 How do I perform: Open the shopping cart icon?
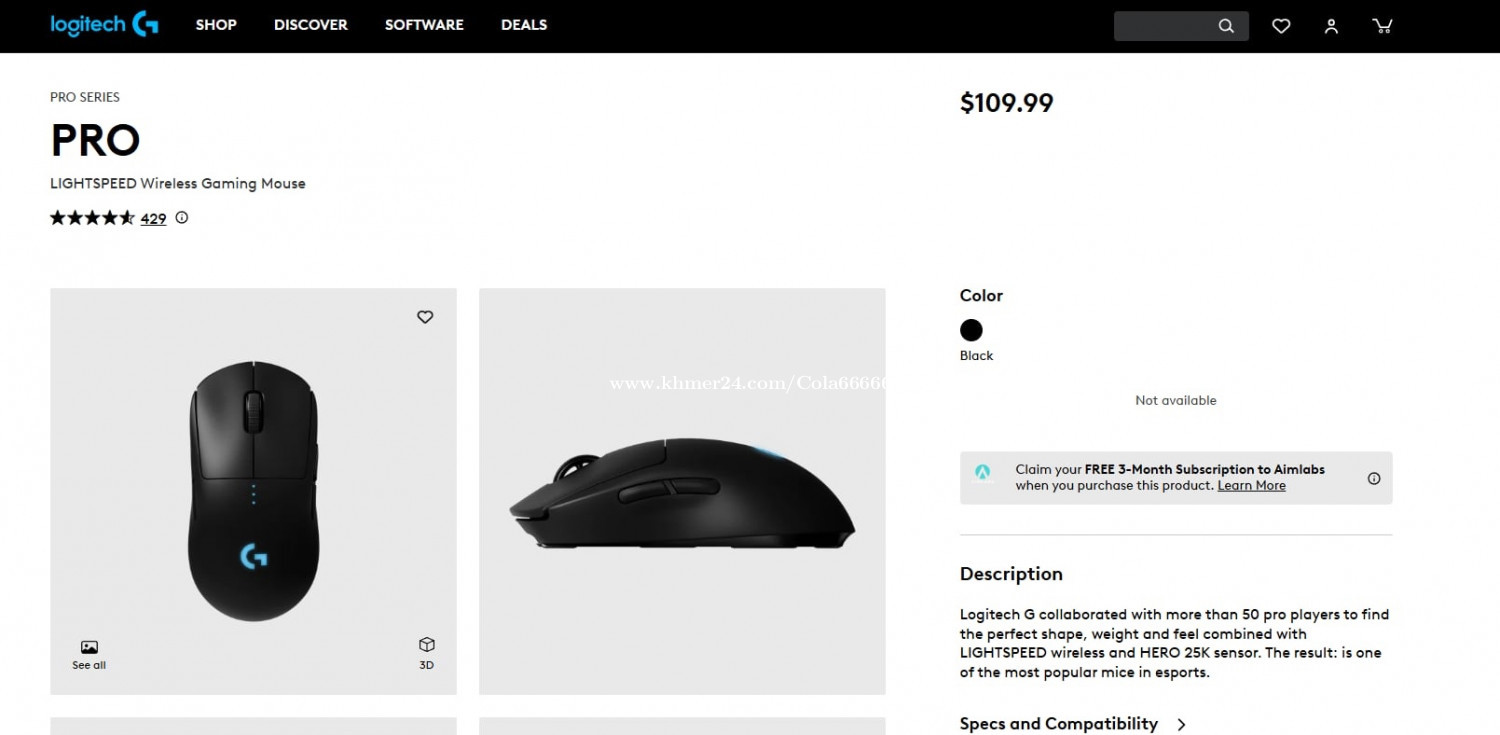(x=1382, y=26)
